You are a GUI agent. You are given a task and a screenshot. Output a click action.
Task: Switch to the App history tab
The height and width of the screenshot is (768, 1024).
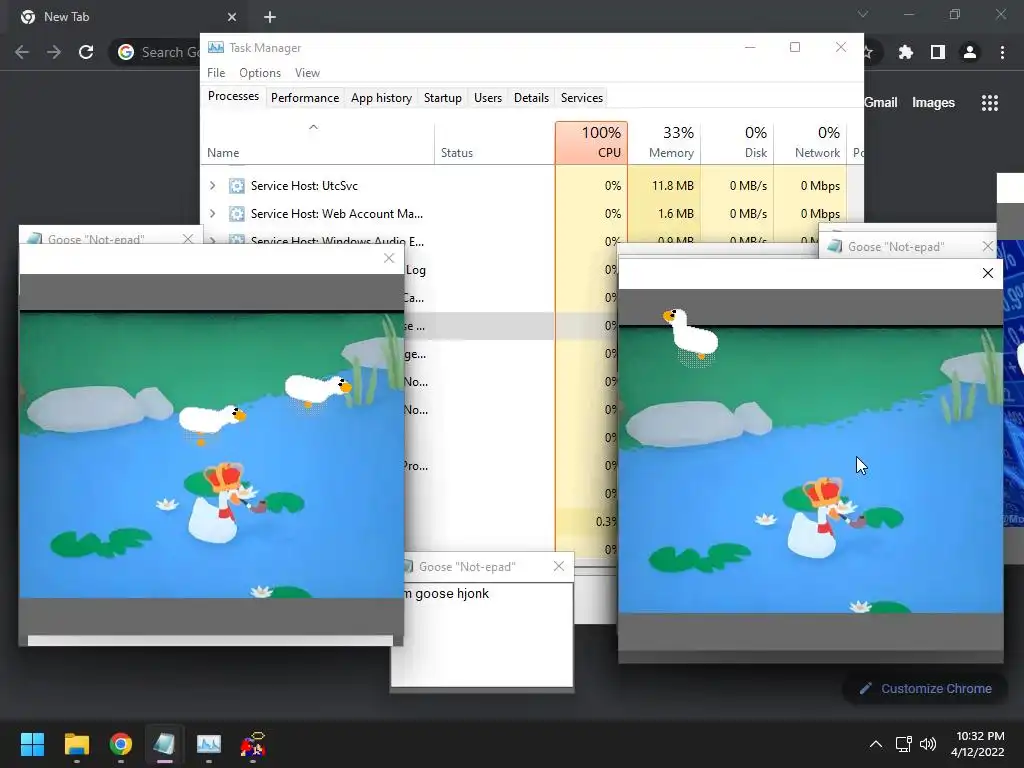[381, 98]
